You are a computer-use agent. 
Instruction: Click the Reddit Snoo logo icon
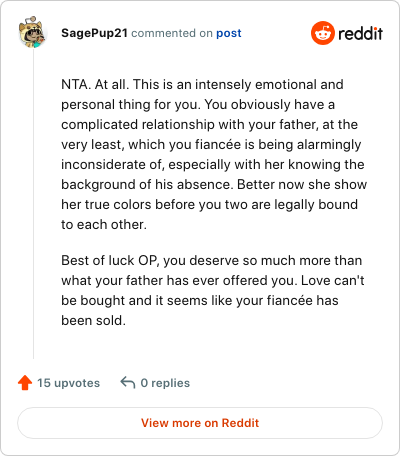(322, 33)
